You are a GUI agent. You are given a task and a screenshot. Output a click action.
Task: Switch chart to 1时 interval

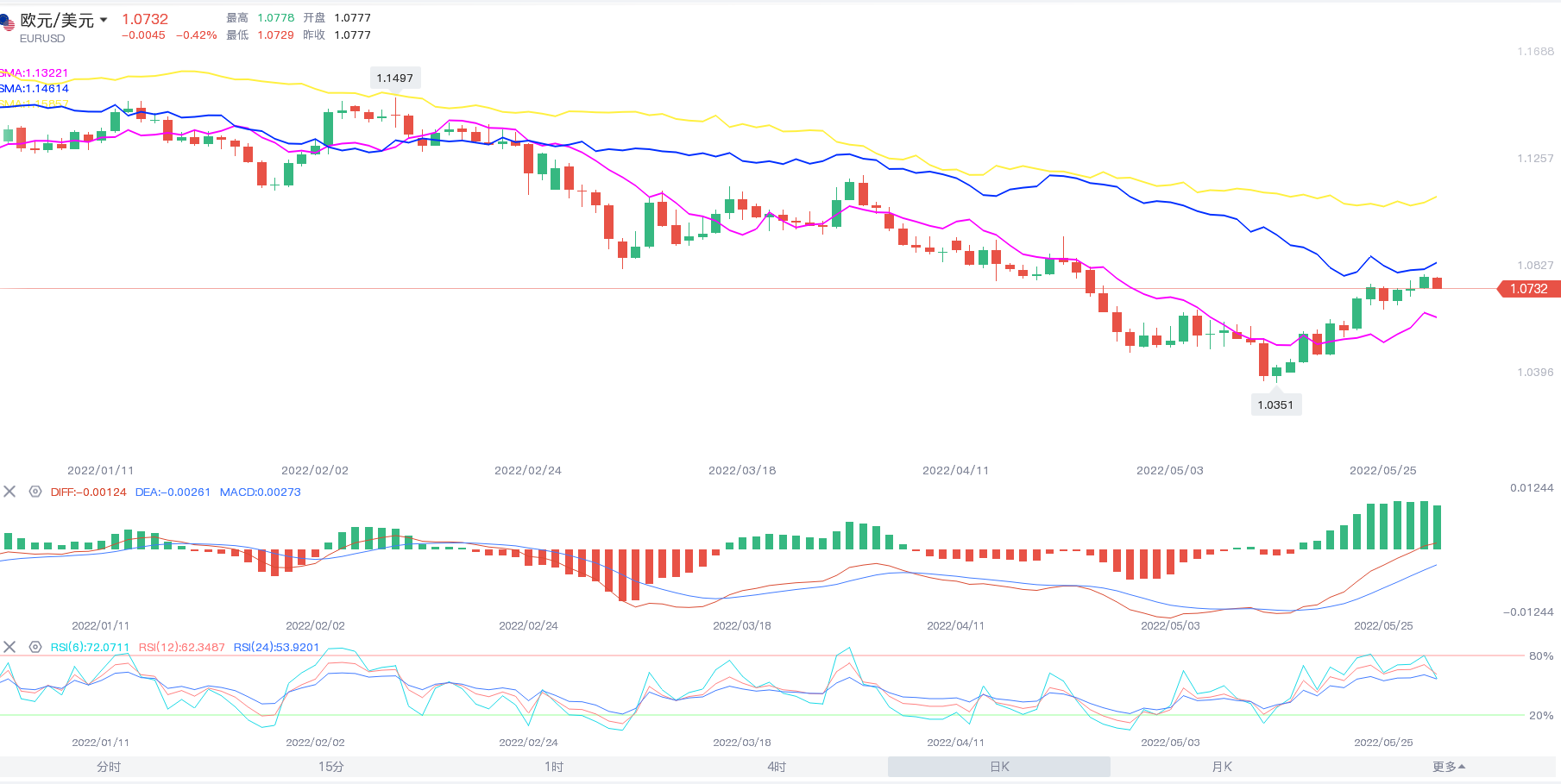coord(554,767)
